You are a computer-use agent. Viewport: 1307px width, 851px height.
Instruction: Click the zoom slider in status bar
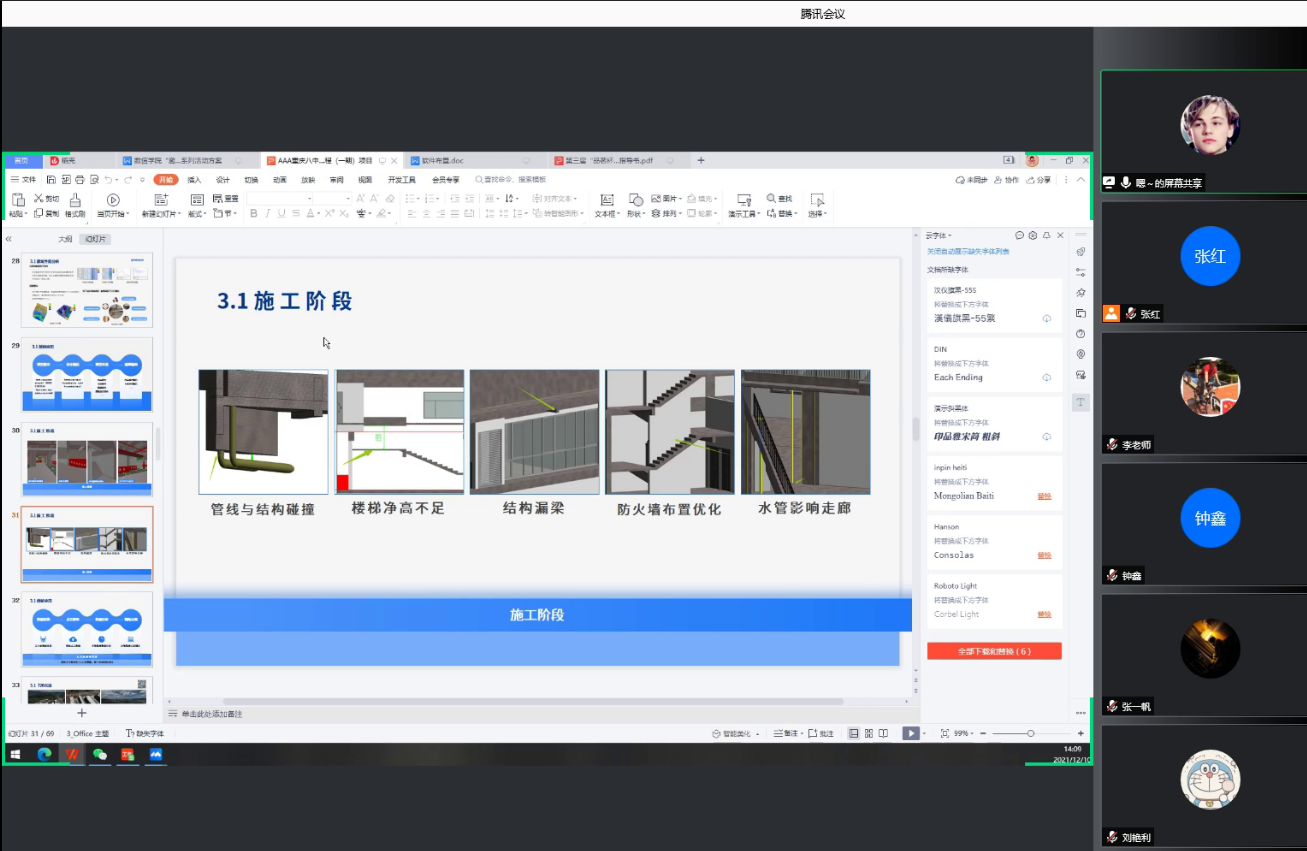point(1031,734)
